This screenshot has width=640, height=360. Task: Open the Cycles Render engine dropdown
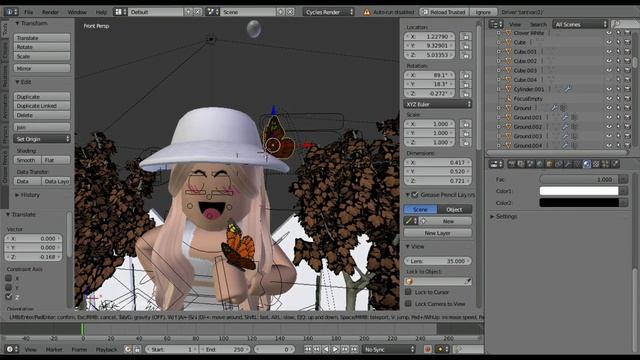point(329,12)
